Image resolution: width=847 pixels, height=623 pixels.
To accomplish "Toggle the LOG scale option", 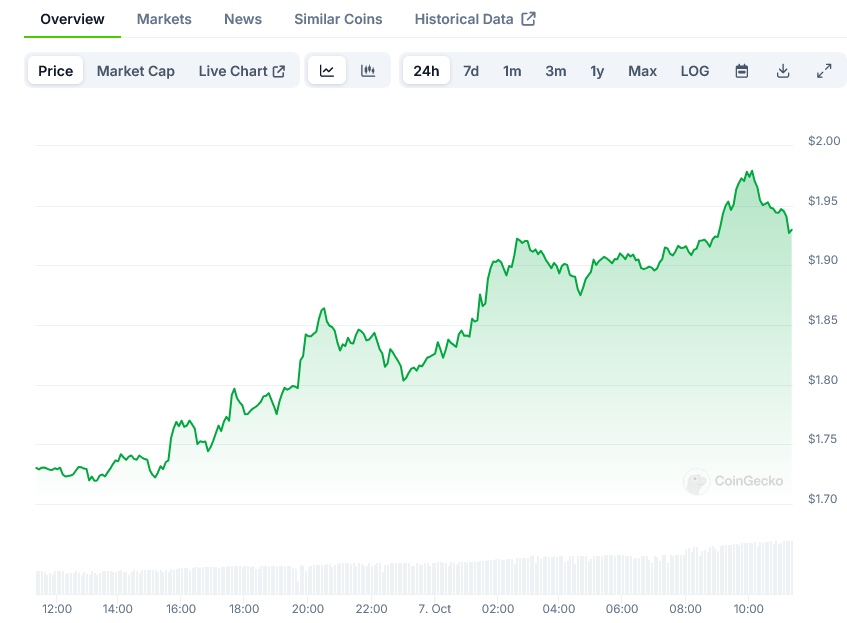I will tap(695, 71).
